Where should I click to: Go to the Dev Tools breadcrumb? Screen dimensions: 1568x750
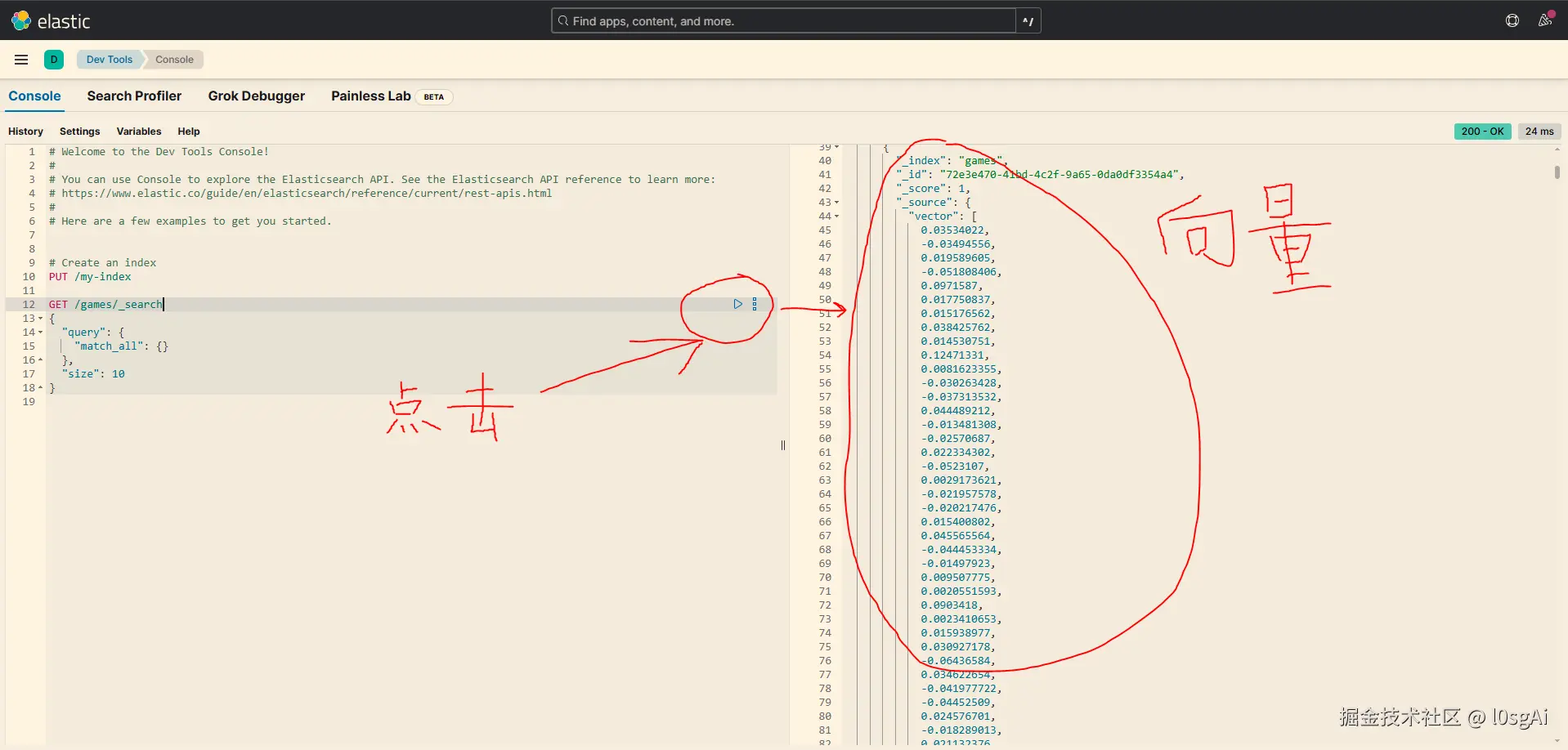110,60
